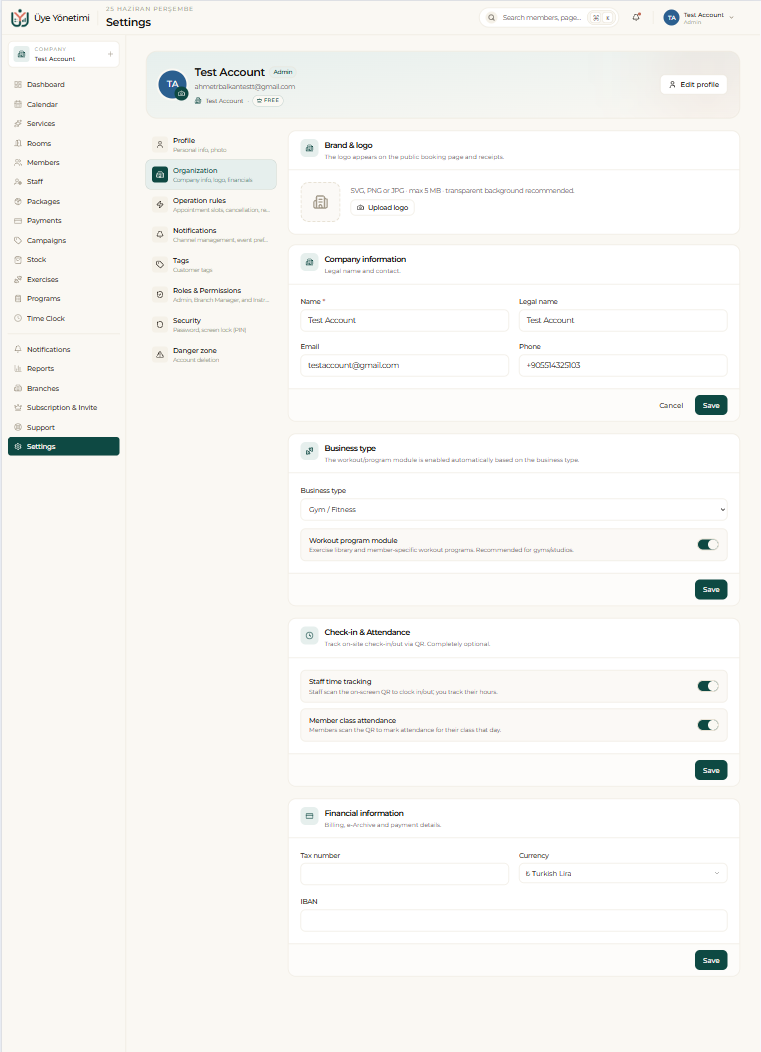Click Cancel in Company information
Viewport: 761px width, 1052px height.
point(671,405)
